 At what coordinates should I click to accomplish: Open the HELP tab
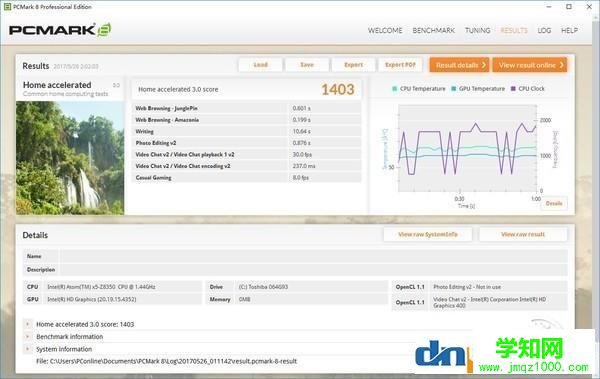tap(569, 31)
